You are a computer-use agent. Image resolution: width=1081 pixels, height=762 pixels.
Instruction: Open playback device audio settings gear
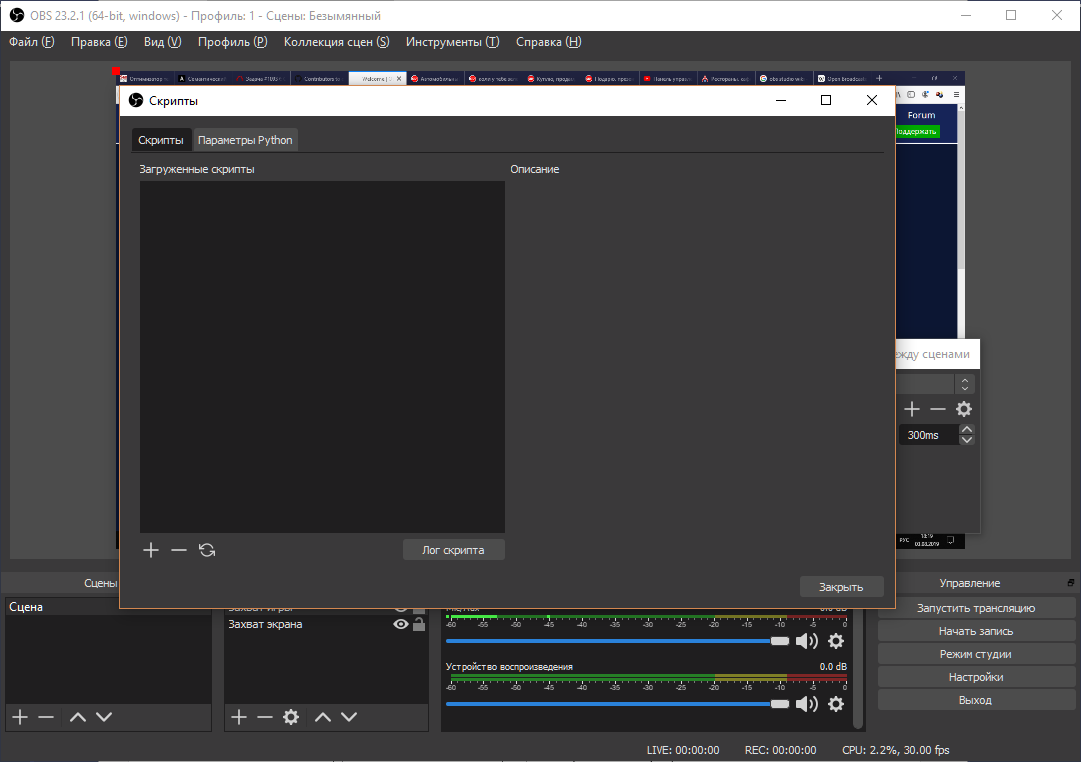click(x=836, y=703)
